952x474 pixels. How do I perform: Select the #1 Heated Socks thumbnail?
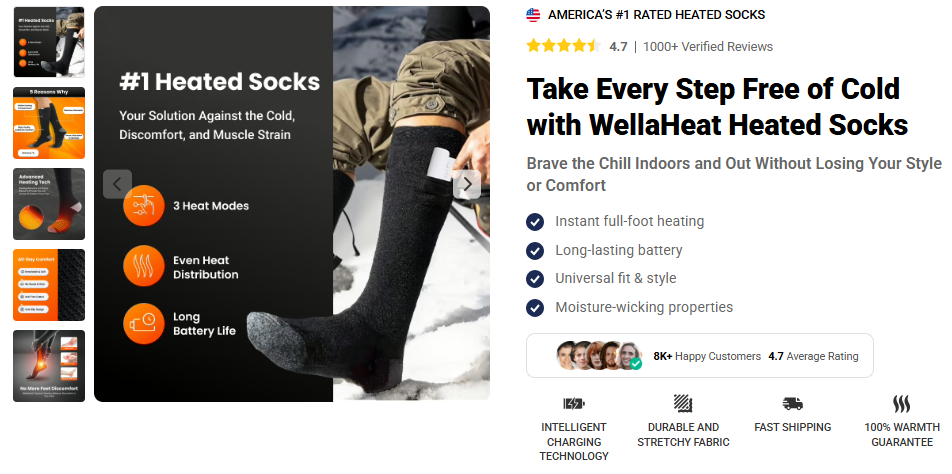point(49,42)
